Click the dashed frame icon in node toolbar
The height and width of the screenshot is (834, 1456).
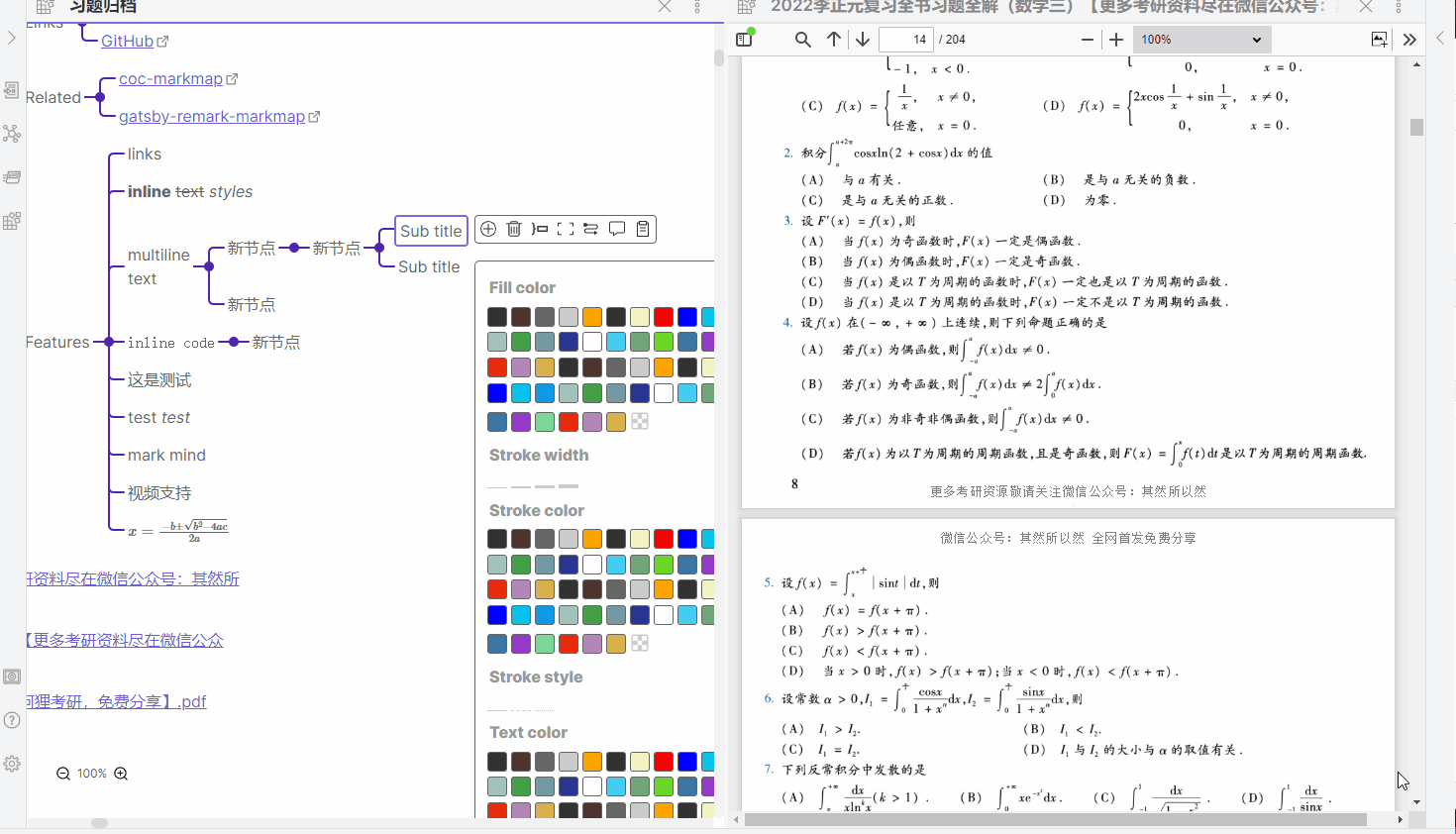click(x=566, y=229)
